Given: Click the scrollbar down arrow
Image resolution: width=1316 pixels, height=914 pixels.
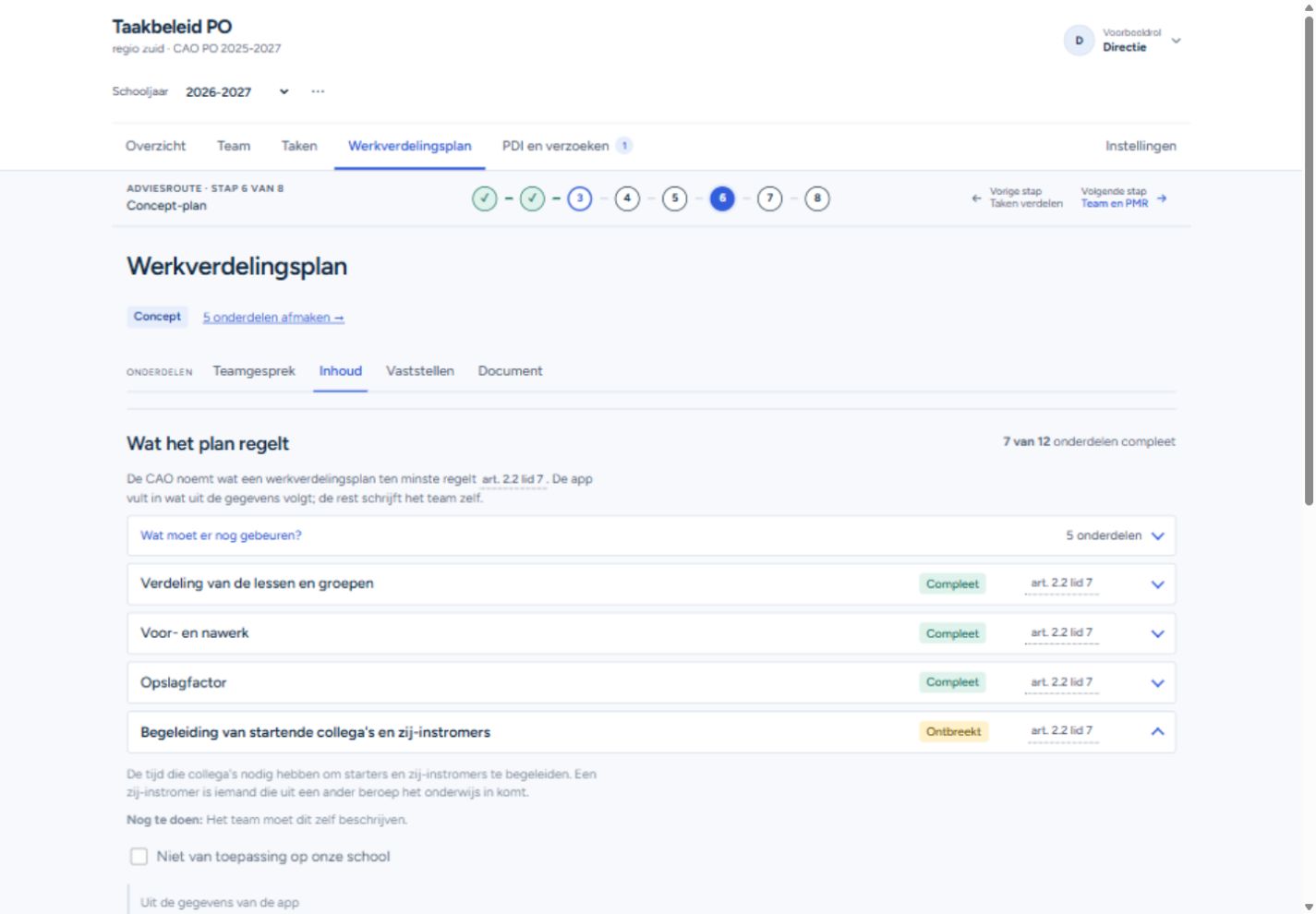Looking at the screenshot, I should [1309, 907].
